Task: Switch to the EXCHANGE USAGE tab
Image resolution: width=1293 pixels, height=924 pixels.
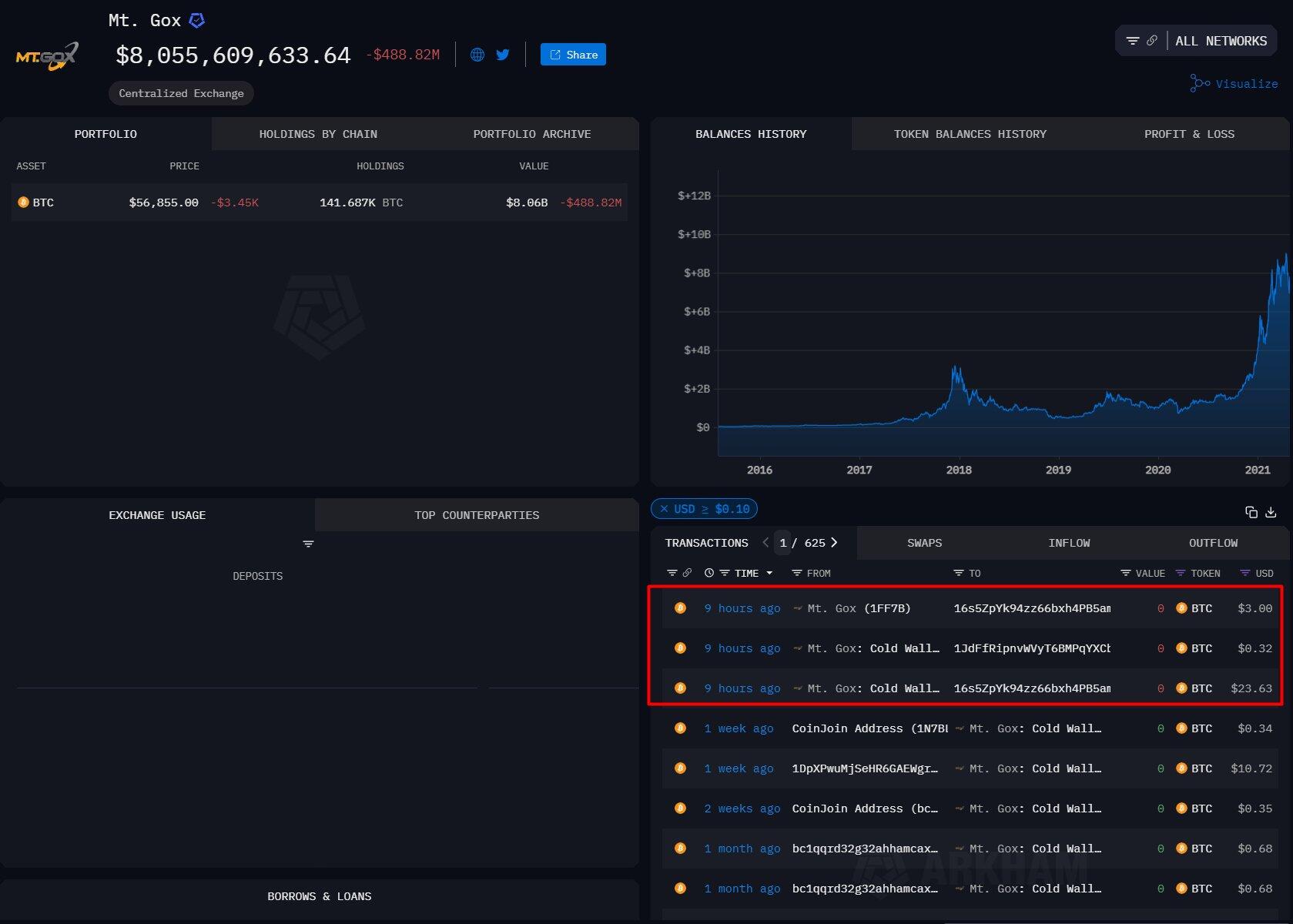Action: (x=157, y=515)
